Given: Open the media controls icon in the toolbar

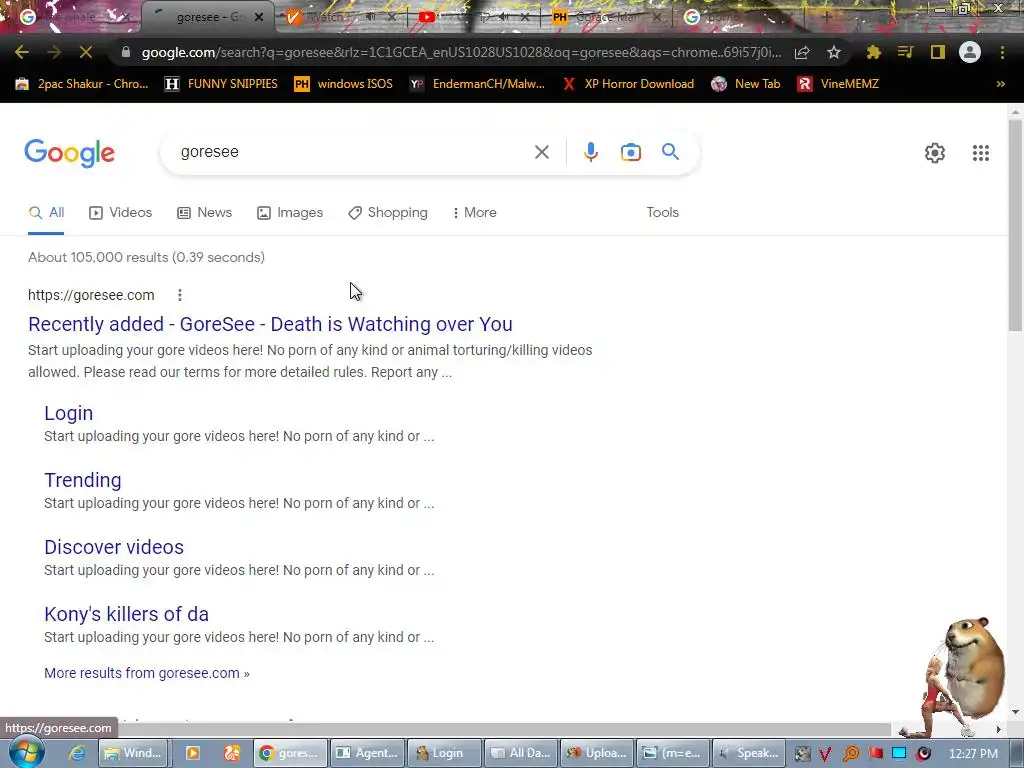Looking at the screenshot, I should pyautogui.click(x=905, y=52).
